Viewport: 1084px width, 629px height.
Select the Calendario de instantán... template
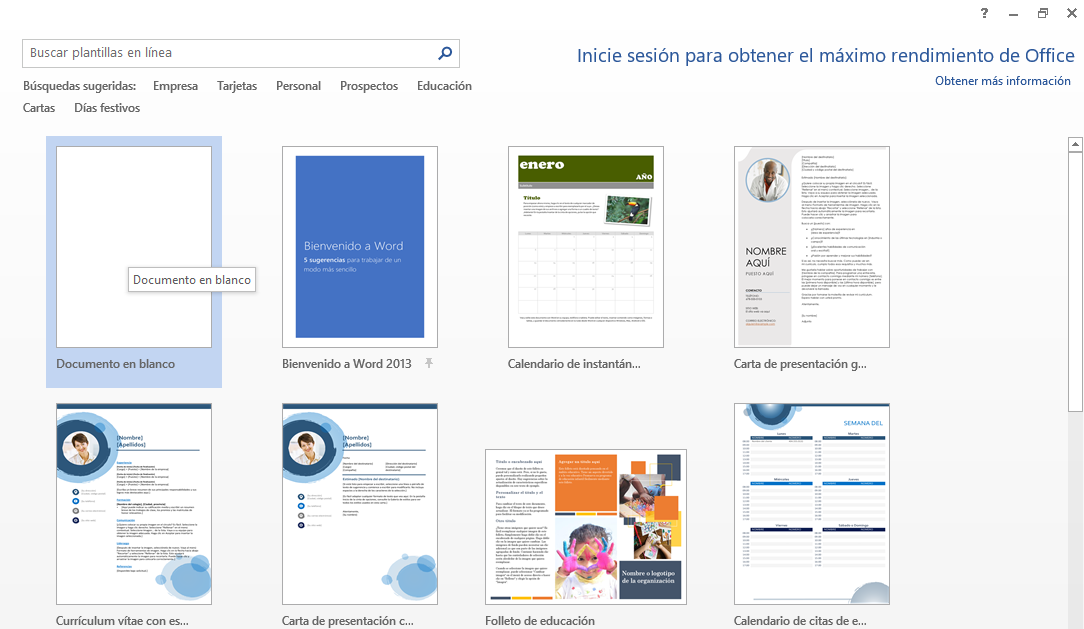point(585,246)
